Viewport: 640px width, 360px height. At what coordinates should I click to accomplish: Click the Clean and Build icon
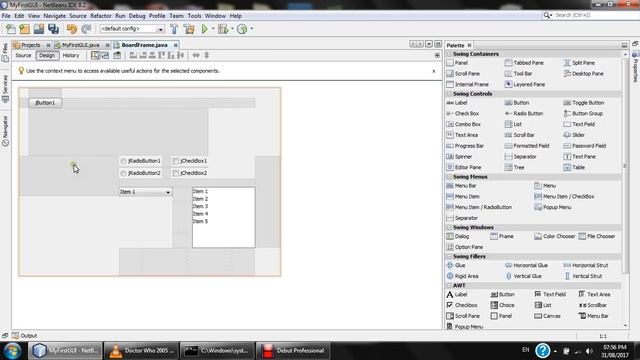(x=189, y=29)
